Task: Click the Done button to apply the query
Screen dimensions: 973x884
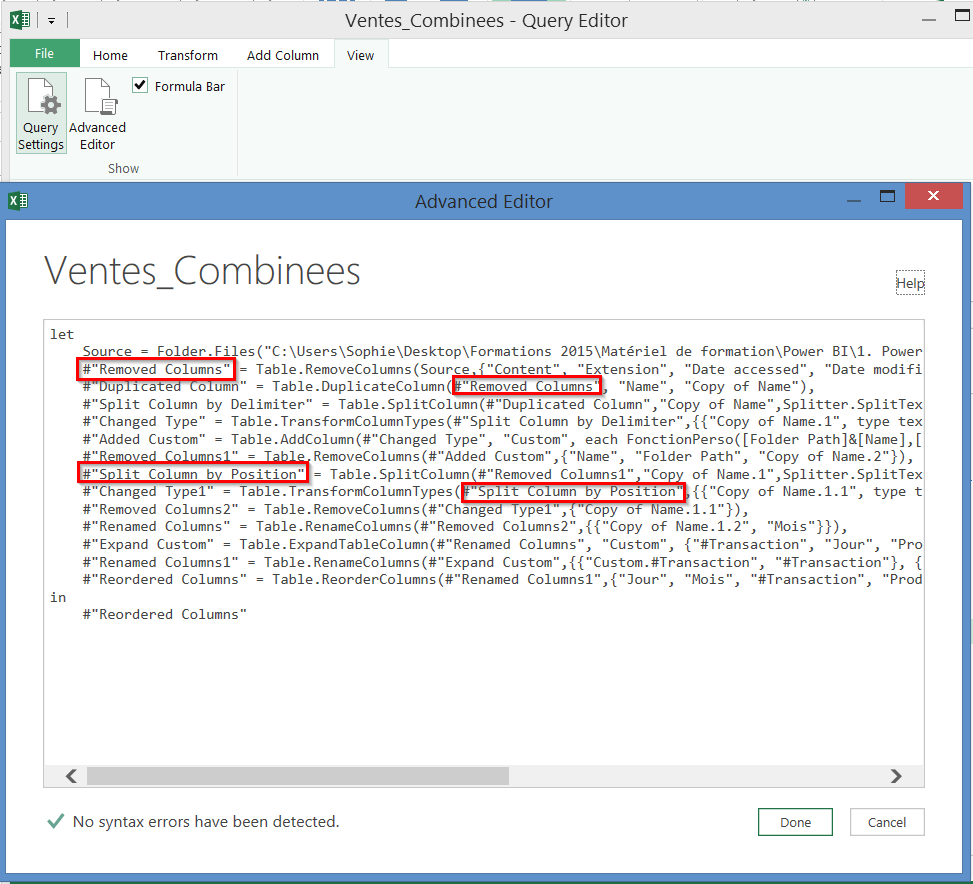Action: point(795,822)
